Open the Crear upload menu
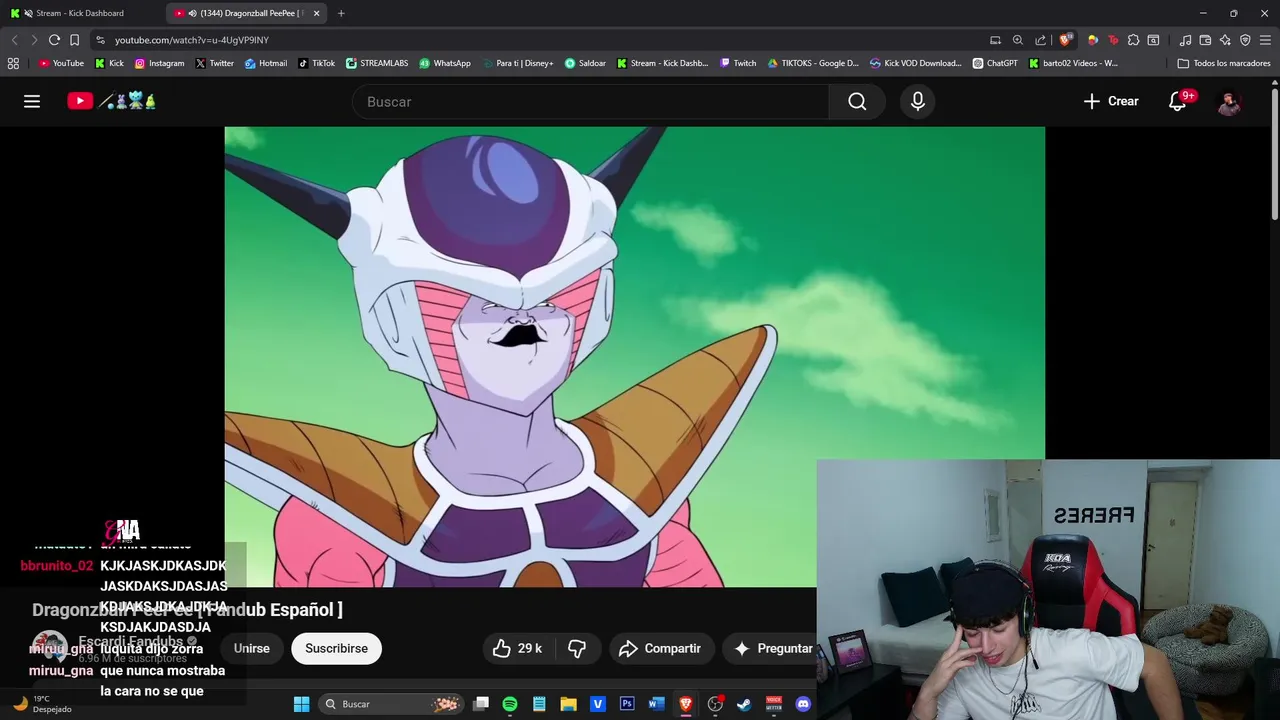The height and width of the screenshot is (720, 1280). point(1111,101)
